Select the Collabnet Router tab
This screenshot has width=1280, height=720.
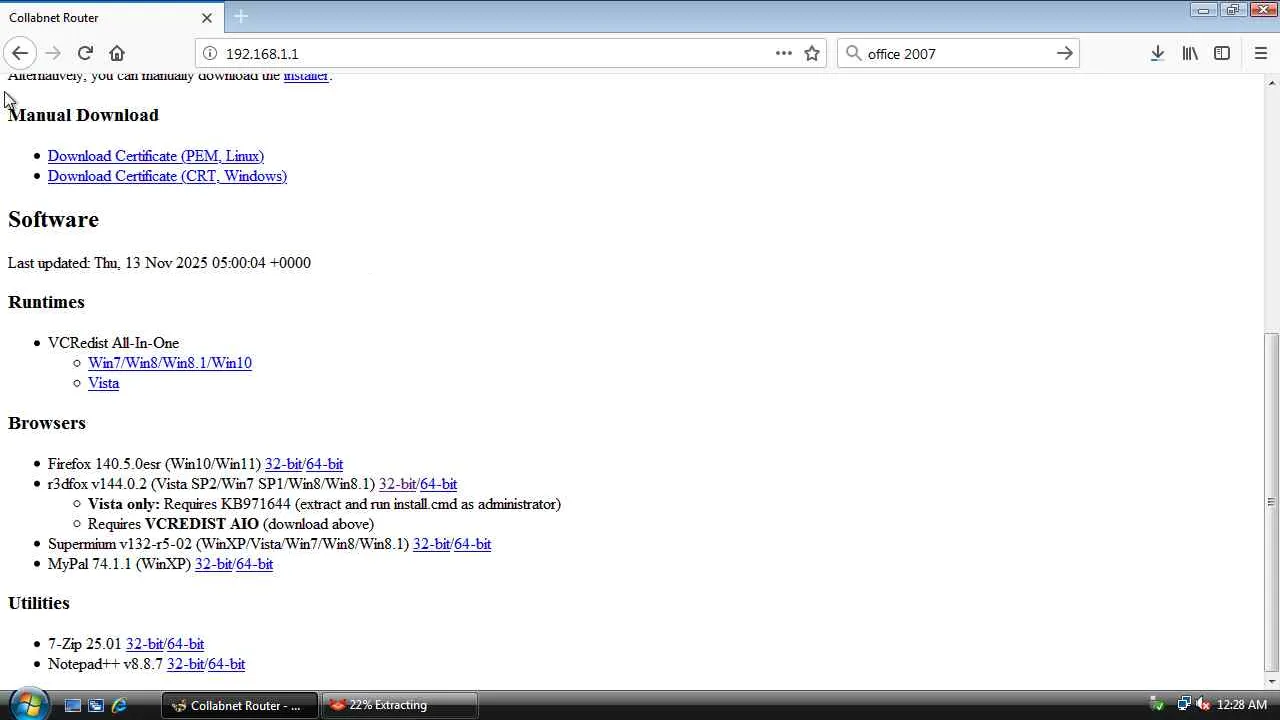tap(110, 18)
